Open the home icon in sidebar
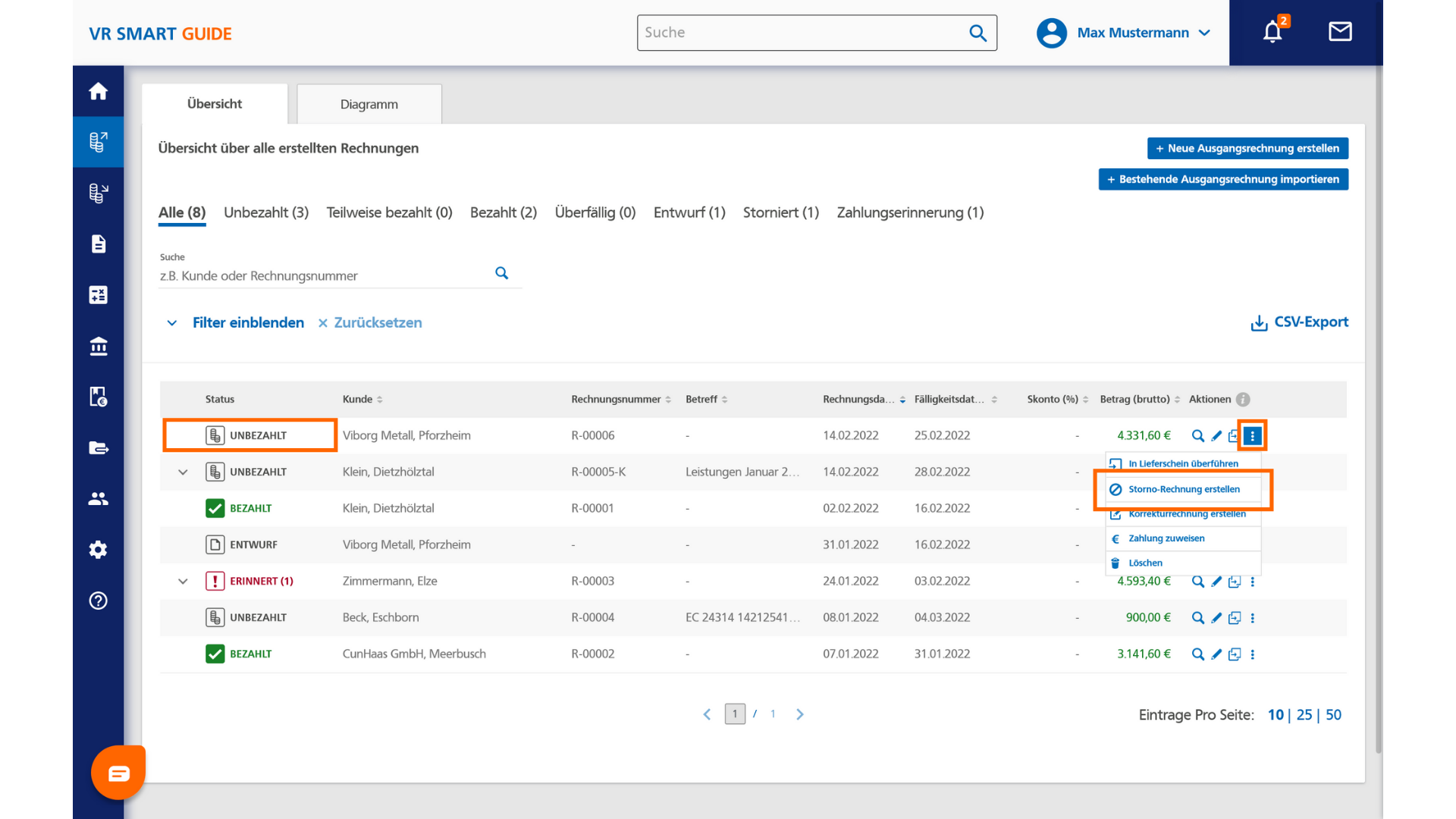This screenshot has width=1456, height=819. 98,91
